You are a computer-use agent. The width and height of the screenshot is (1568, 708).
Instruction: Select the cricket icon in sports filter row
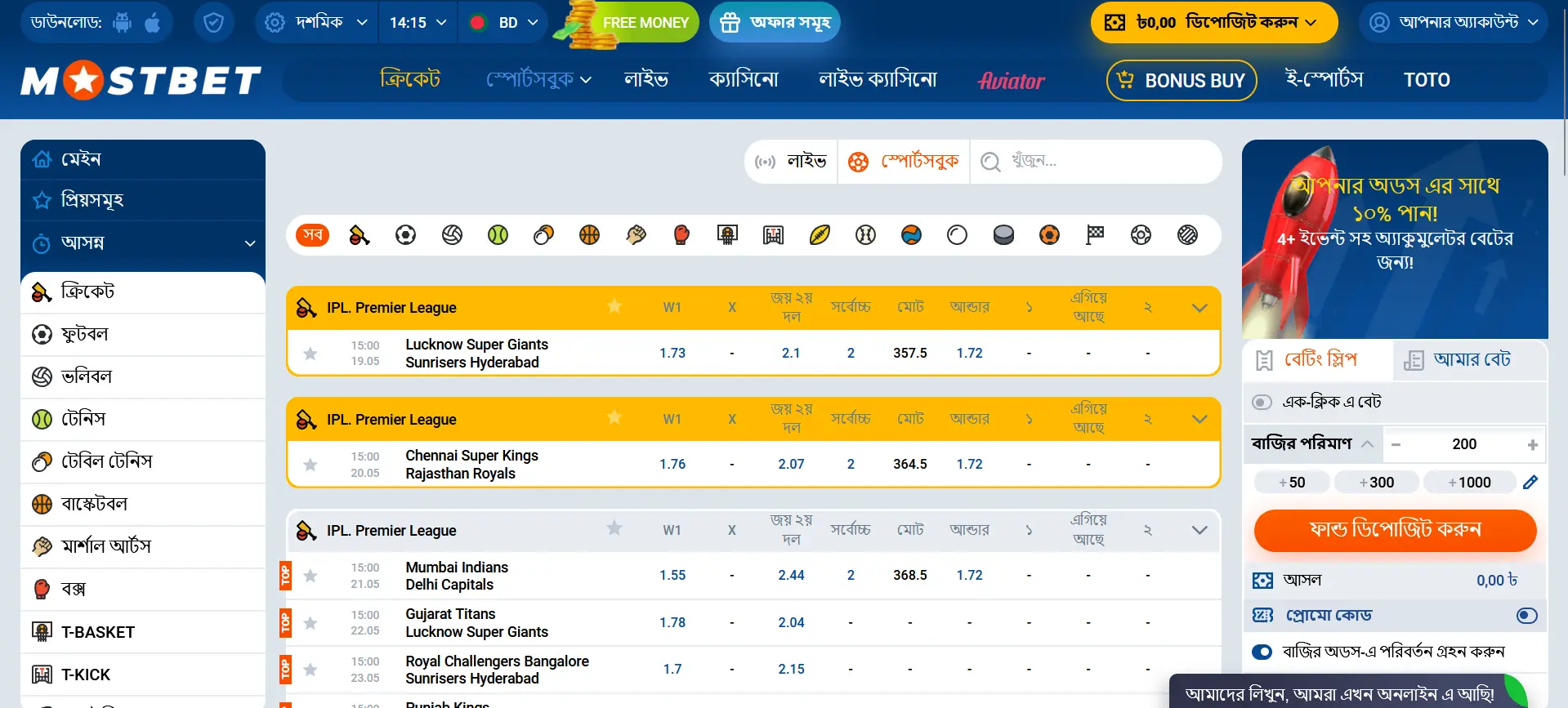360,235
